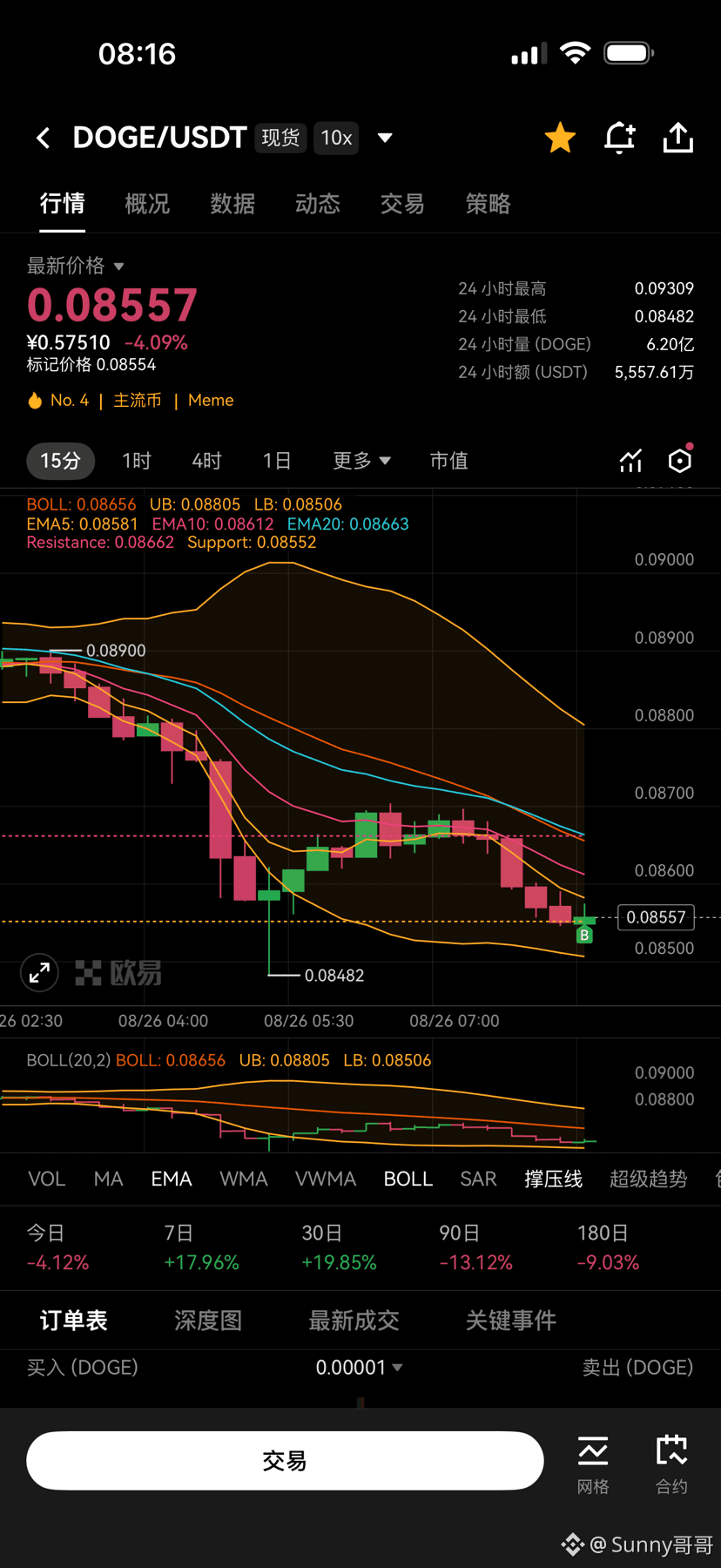This screenshot has height=1568, width=721.
Task: Toggle SAR indicator
Action: pyautogui.click(x=478, y=1179)
